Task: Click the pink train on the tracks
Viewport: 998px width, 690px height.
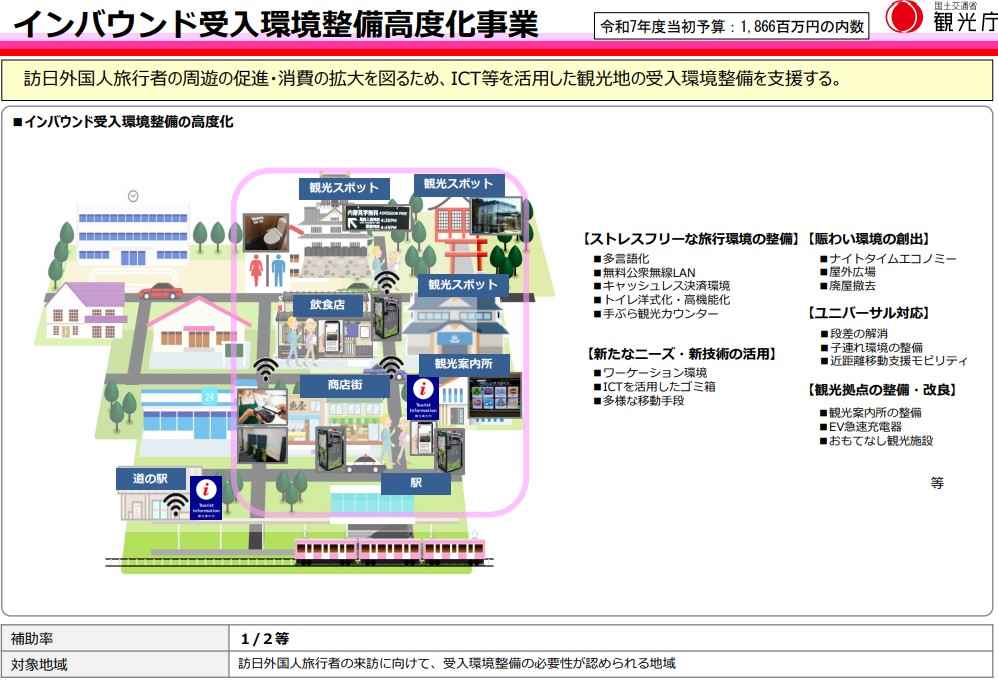Action: click(390, 551)
